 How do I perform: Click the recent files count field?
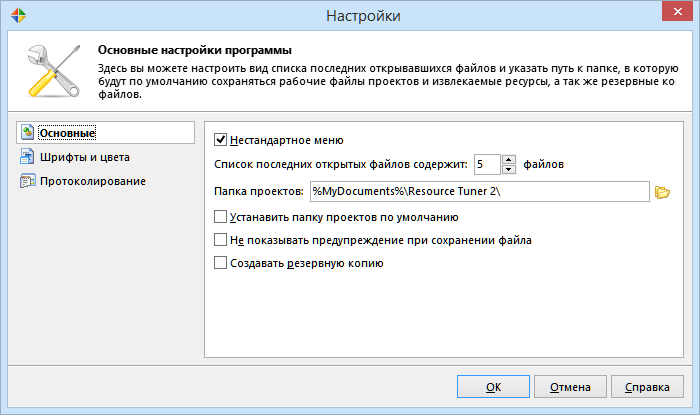[x=487, y=164]
